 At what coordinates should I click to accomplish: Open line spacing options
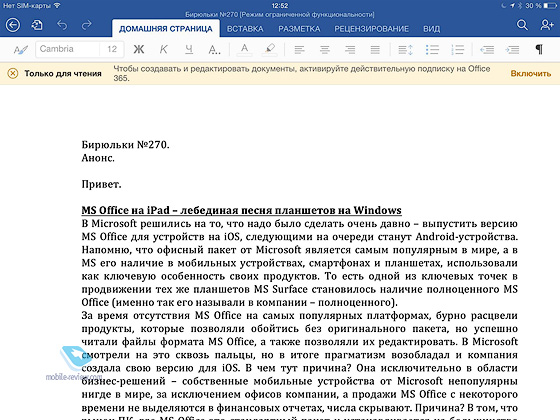405,49
